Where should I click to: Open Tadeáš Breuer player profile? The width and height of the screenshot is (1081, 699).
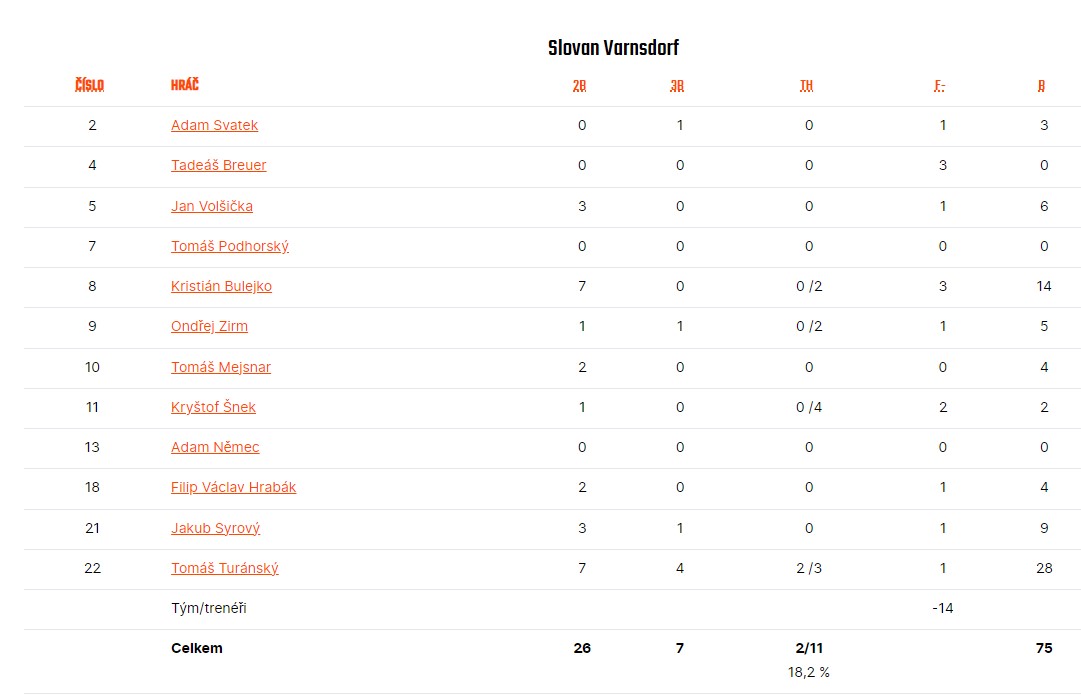click(x=219, y=165)
